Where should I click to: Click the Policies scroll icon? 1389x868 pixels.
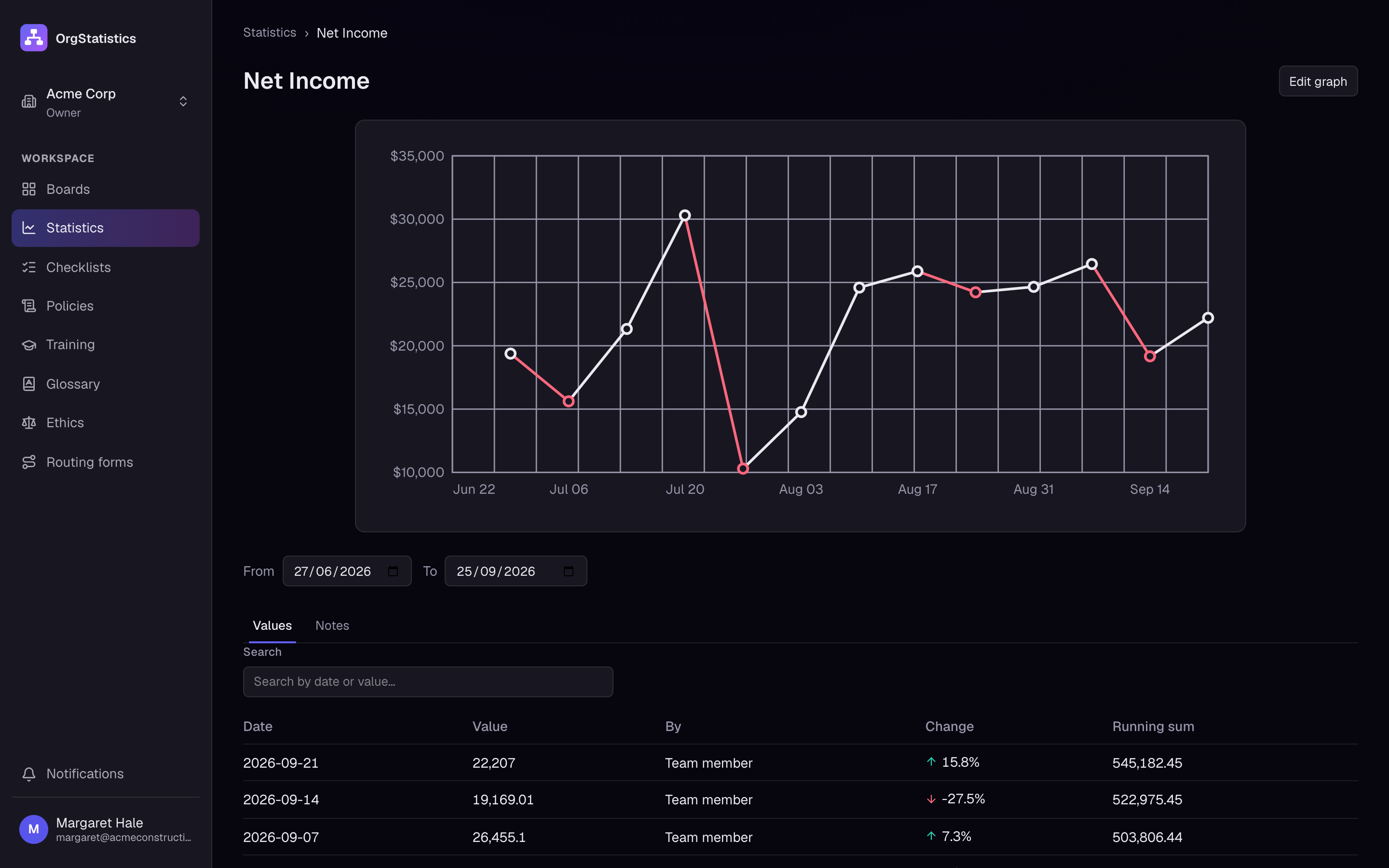(29, 306)
